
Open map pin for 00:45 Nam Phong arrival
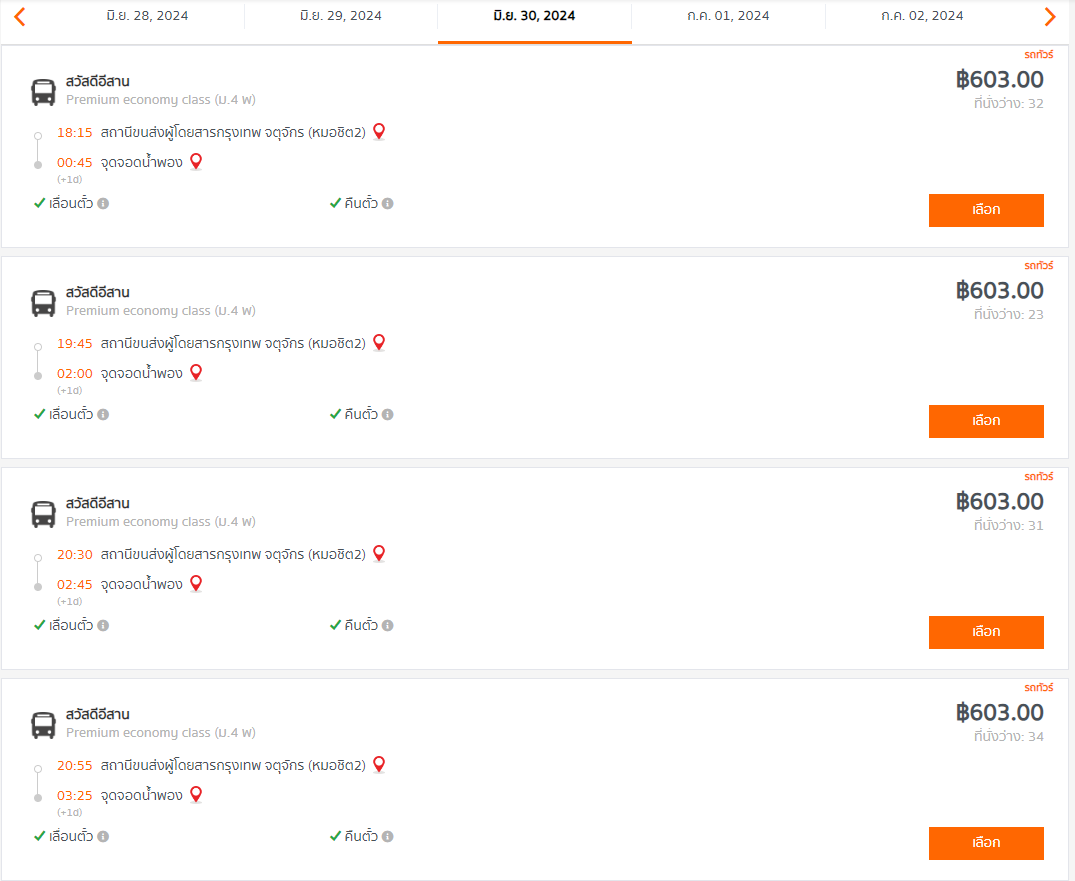(196, 162)
